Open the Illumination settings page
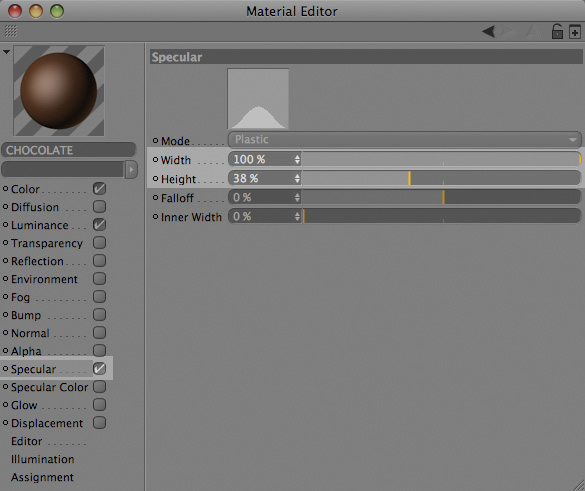Screen dimensions: 585x491 pos(43,459)
